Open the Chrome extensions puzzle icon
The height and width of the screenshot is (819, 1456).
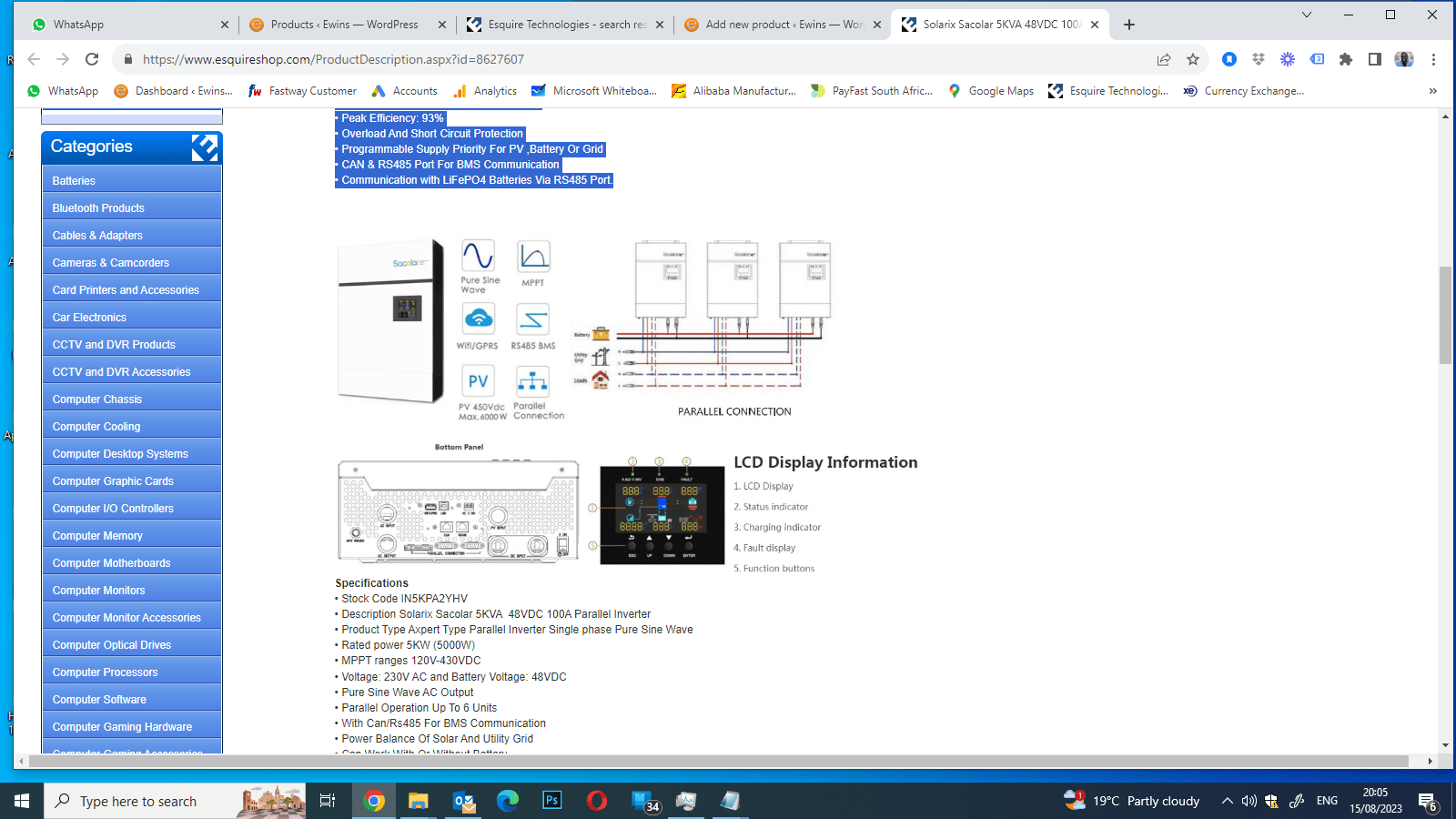(x=1346, y=59)
